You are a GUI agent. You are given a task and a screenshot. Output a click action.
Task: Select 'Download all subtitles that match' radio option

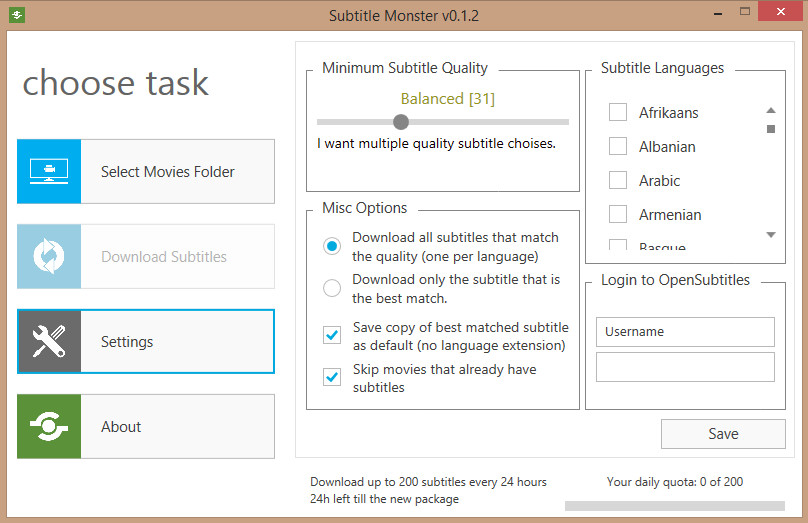[332, 246]
